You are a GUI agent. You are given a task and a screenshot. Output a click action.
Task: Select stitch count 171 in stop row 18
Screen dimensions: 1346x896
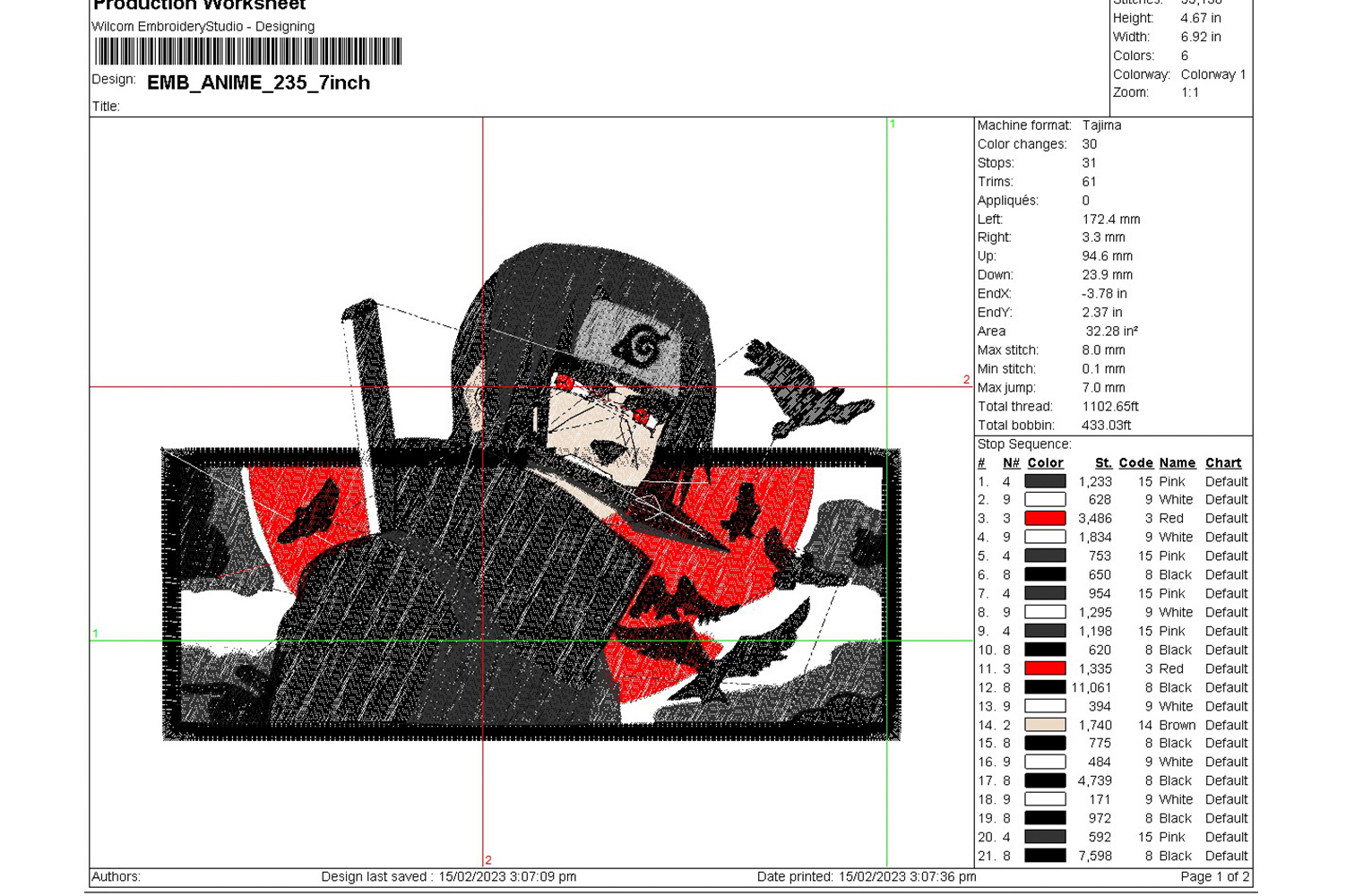pyautogui.click(x=1100, y=799)
